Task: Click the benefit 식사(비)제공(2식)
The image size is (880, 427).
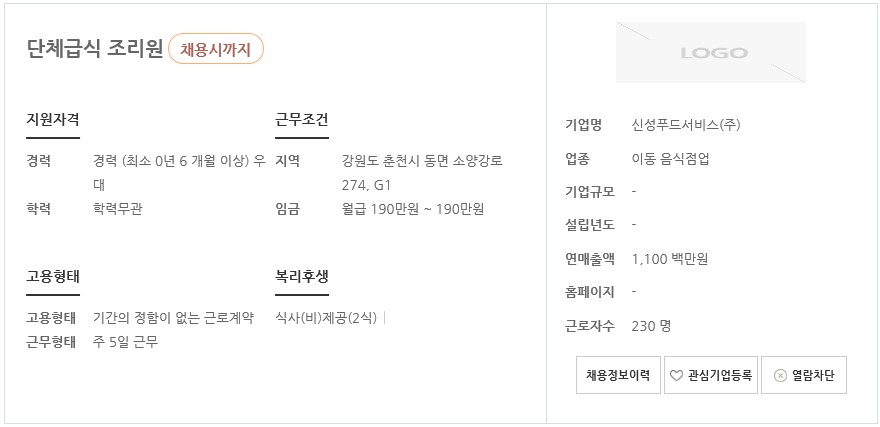Action: pyautogui.click(x=326, y=319)
